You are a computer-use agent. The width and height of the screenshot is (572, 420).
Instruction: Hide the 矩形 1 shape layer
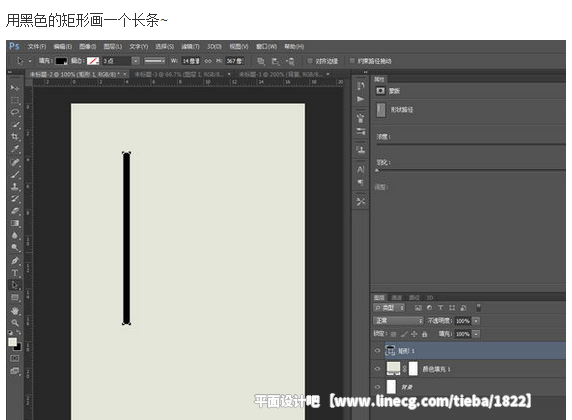(x=377, y=351)
